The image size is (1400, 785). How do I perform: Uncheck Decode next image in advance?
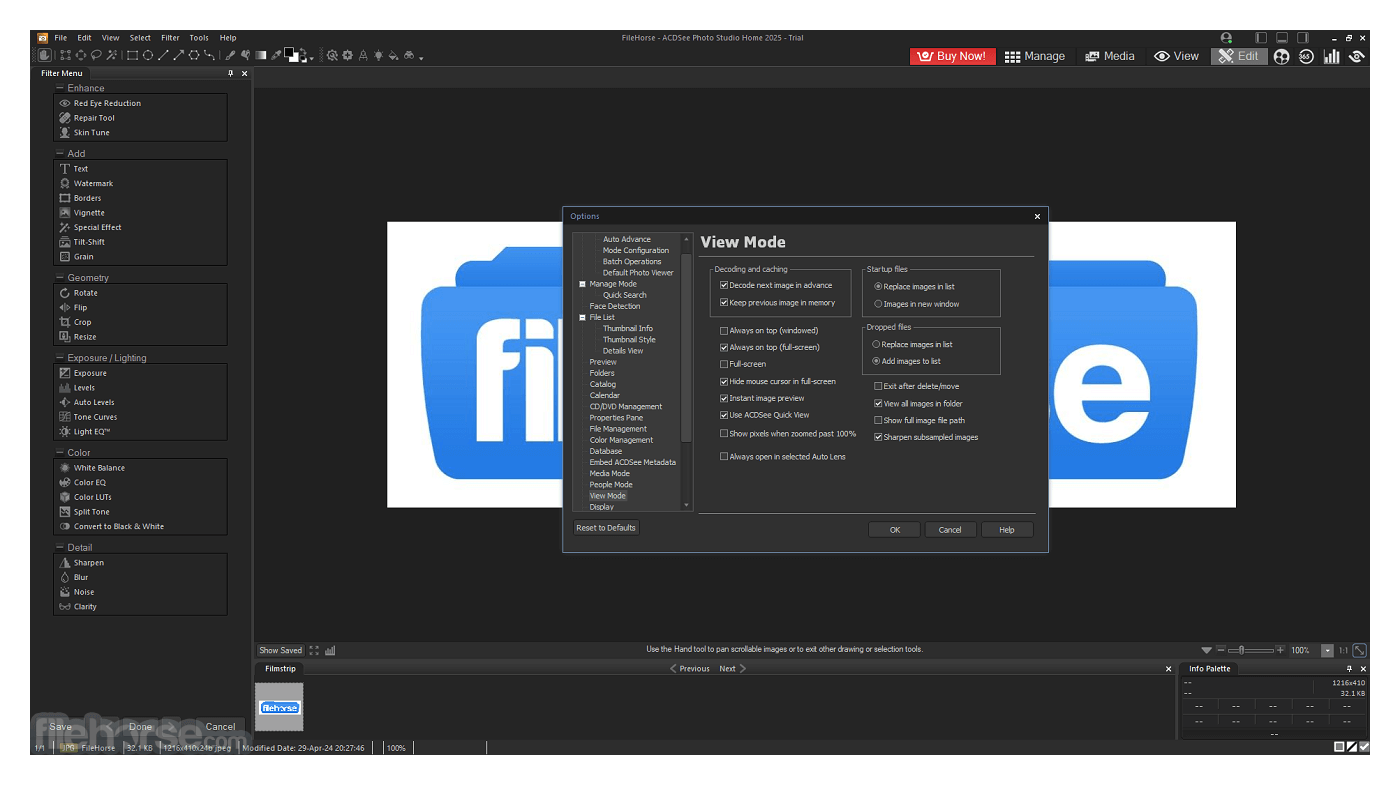[x=724, y=285]
